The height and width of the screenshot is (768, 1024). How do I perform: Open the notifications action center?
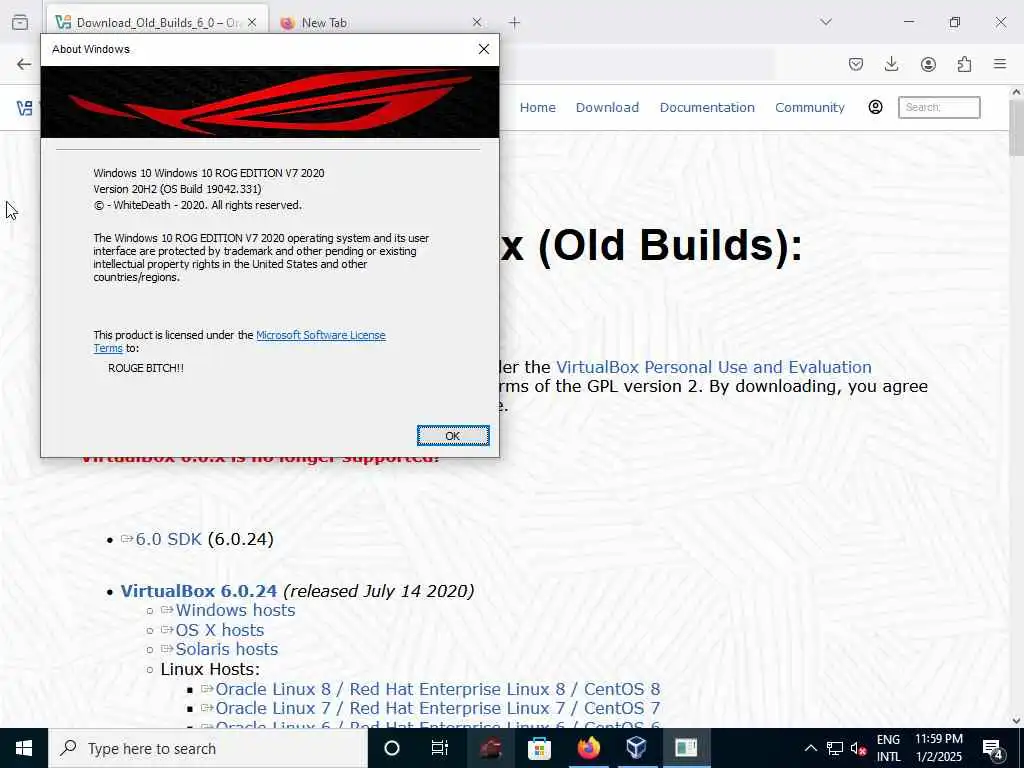[993, 748]
